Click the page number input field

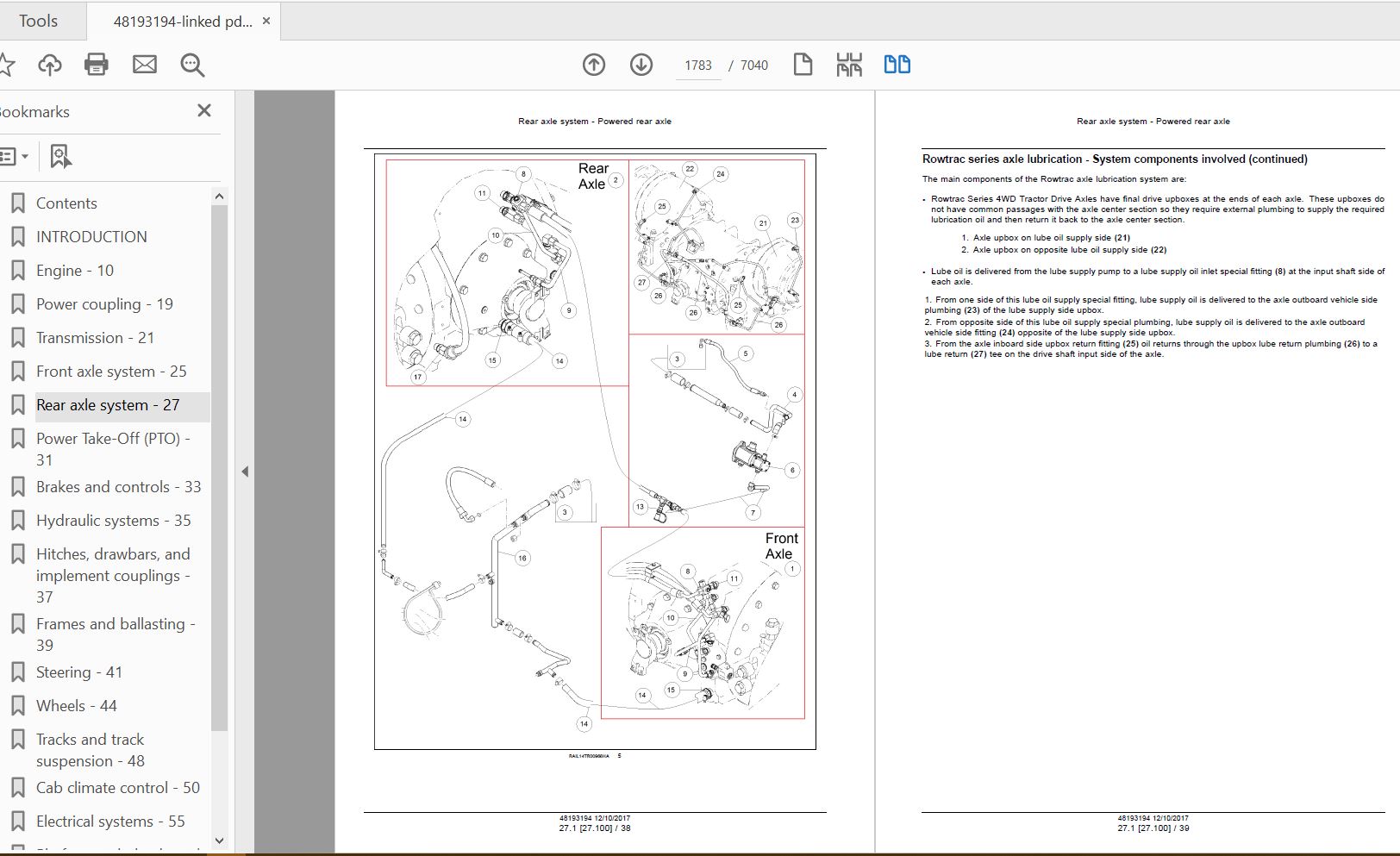point(697,66)
